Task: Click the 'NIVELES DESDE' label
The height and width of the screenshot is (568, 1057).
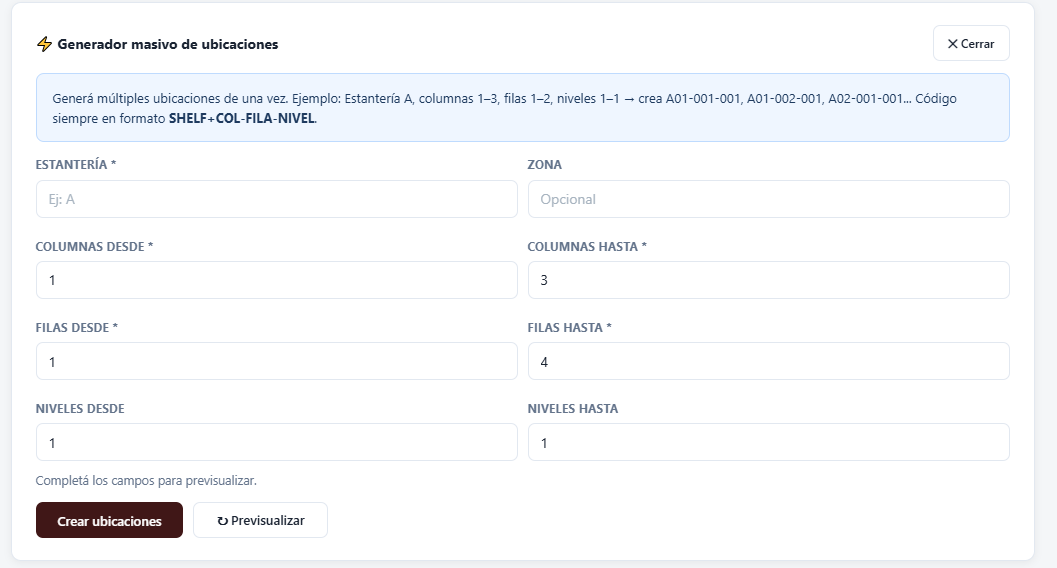Action: 80,408
